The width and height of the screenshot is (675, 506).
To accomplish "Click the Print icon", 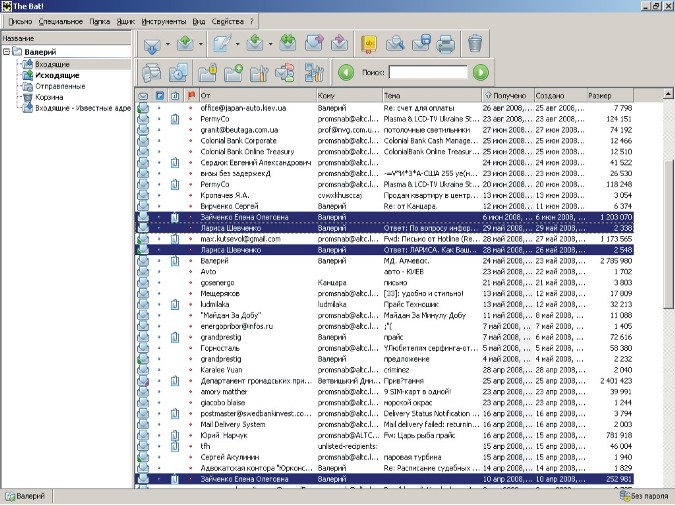I will 446,43.
